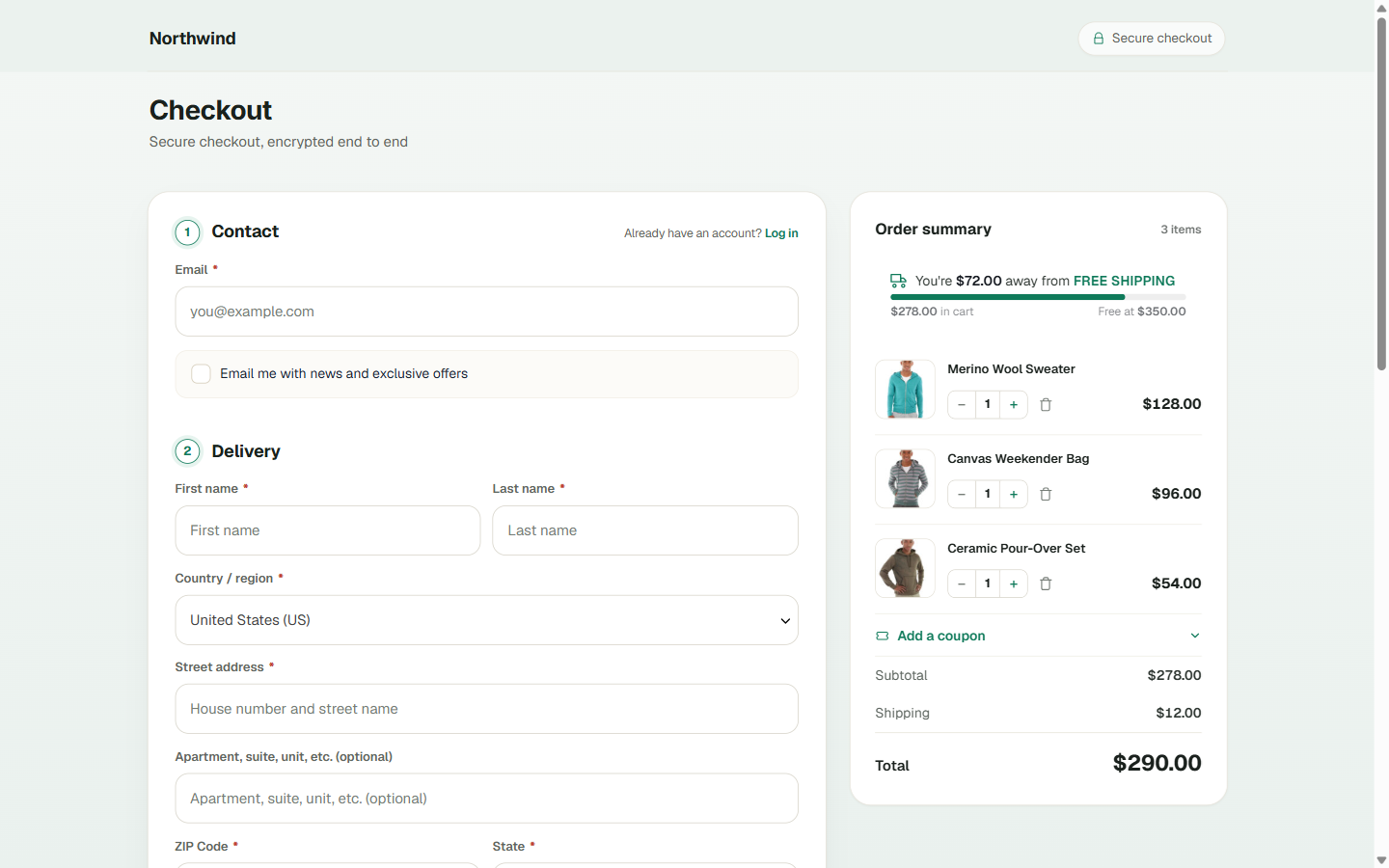
Task: Click the coupon ticket icon
Action: [x=882, y=637]
